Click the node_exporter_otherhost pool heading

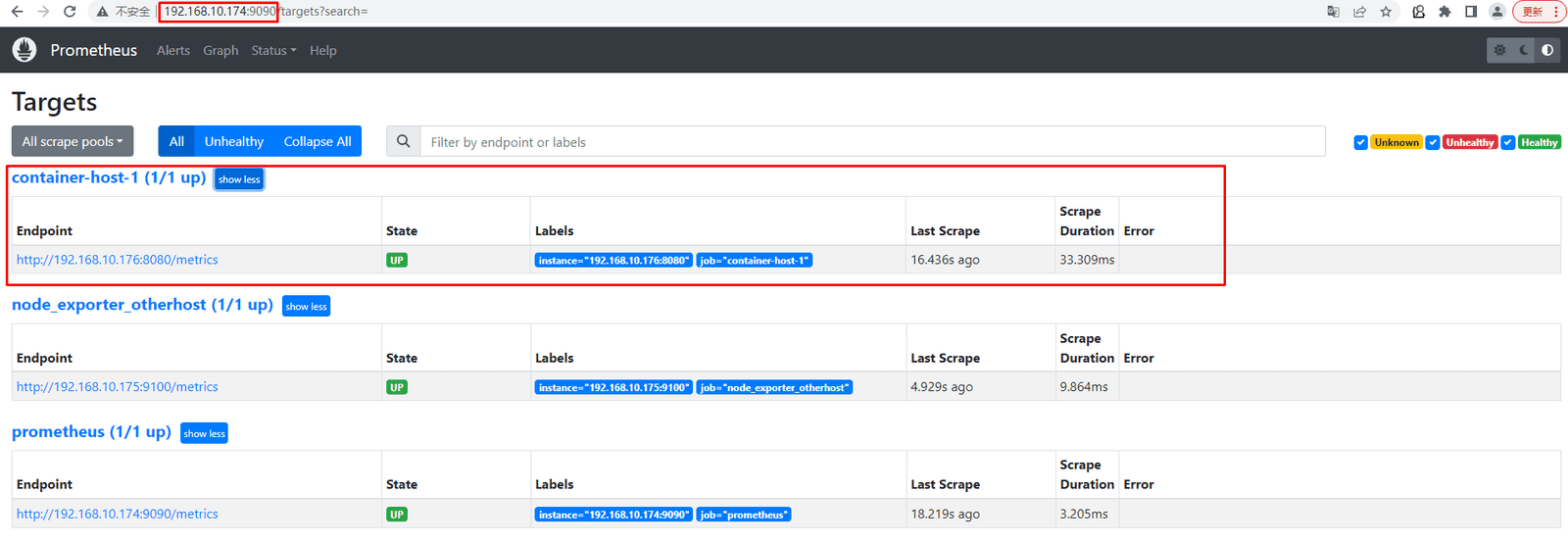point(142,305)
